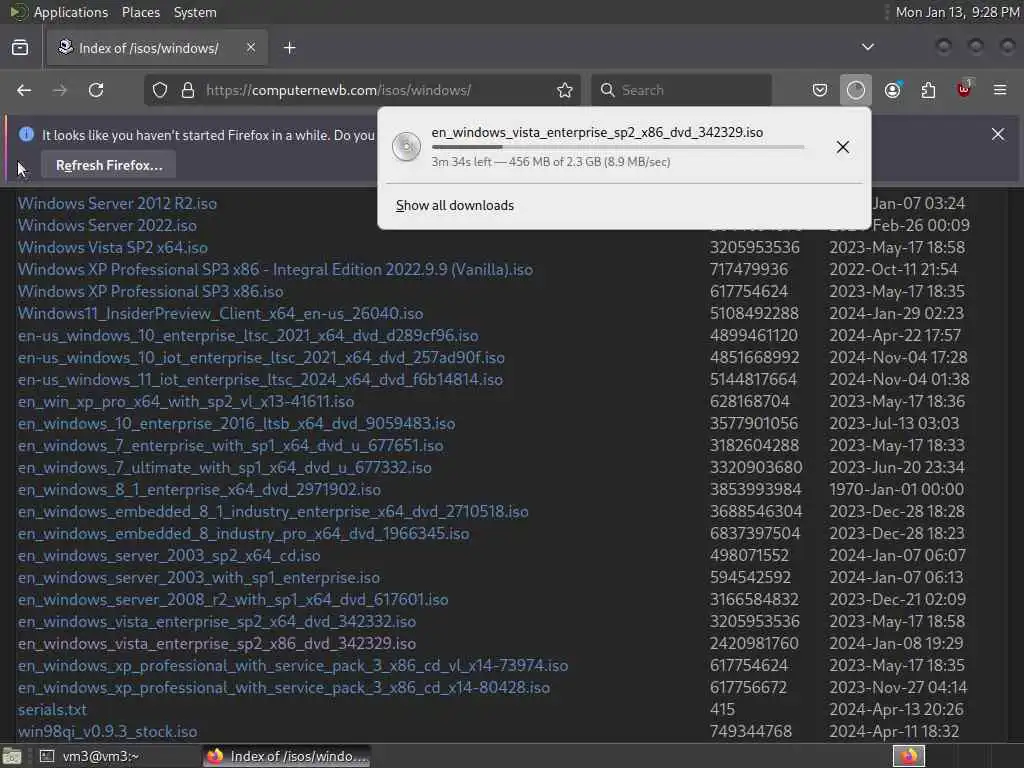Open windows_embedded_8_industry_pro ISO link
The height and width of the screenshot is (768, 1024).
click(x=243, y=534)
